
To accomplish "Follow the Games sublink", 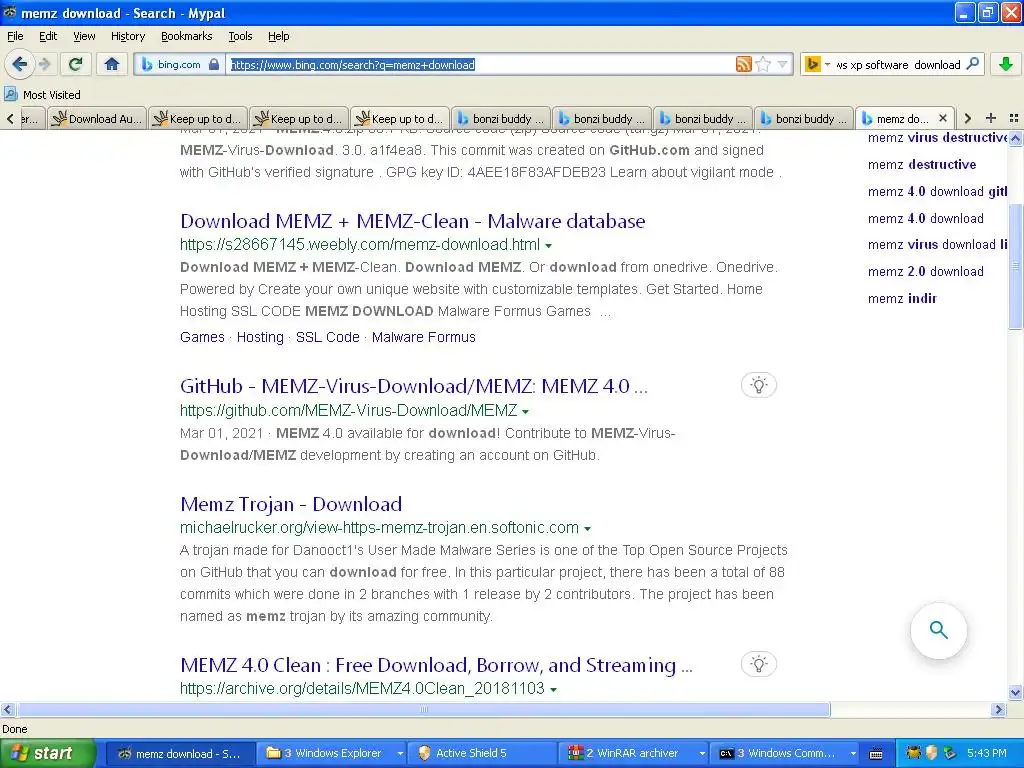I will point(202,337).
